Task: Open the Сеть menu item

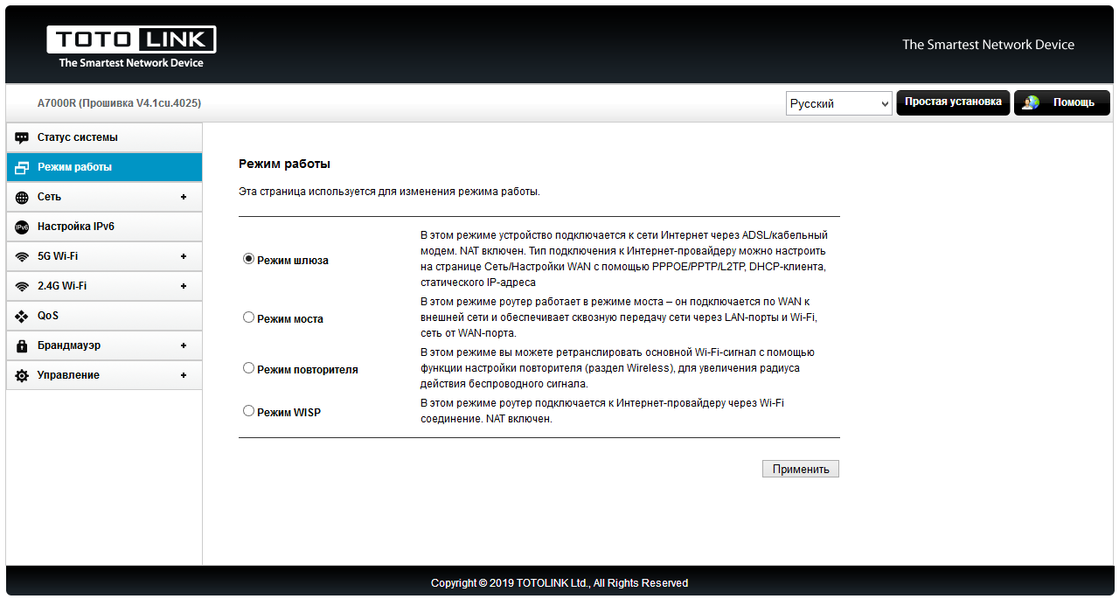Action: tap(104, 197)
